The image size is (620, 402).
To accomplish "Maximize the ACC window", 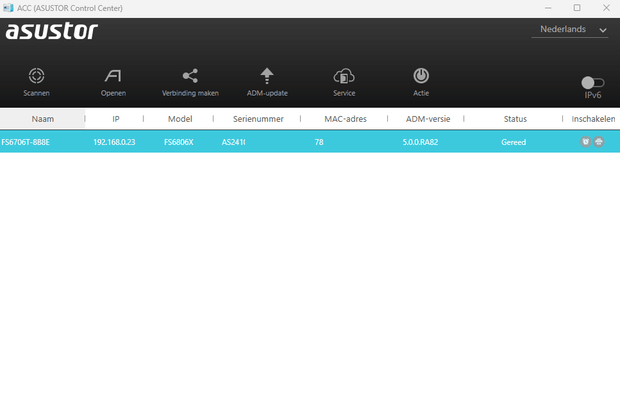I will (x=577, y=8).
